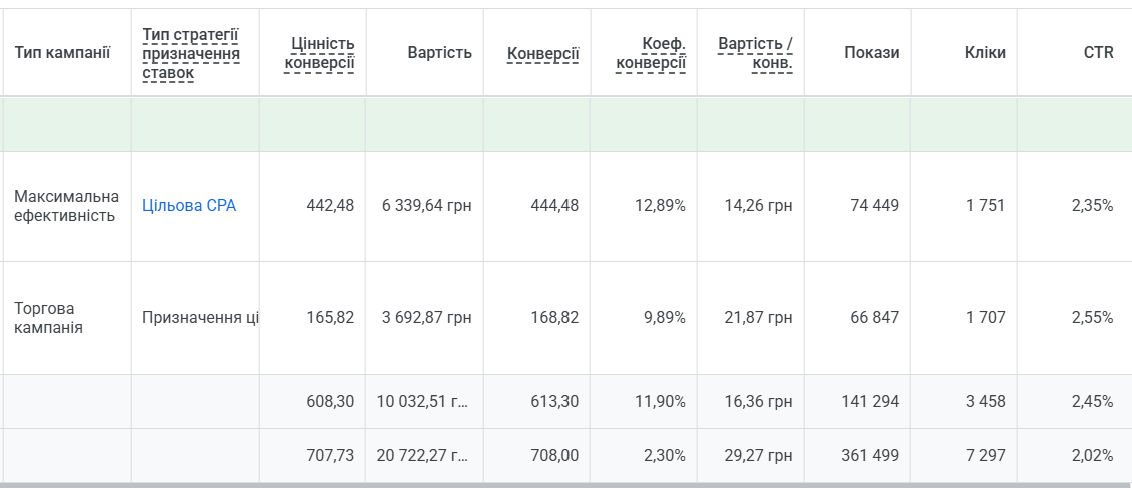This screenshot has height=488, width=1132.
Task: Sort table by the CTR column
Action: pyautogui.click(x=1098, y=53)
